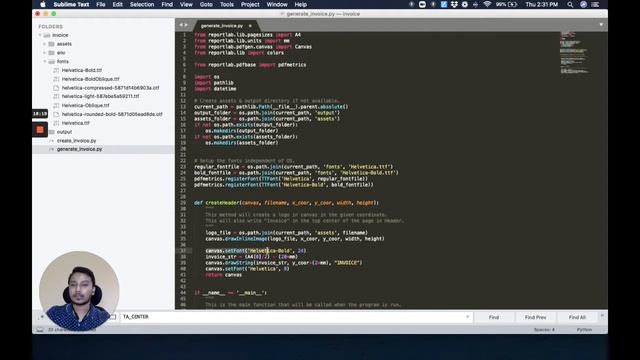Expand the assets folder
Image resolution: width=640 pixels, height=360 pixels.
pyautogui.click(x=44, y=44)
